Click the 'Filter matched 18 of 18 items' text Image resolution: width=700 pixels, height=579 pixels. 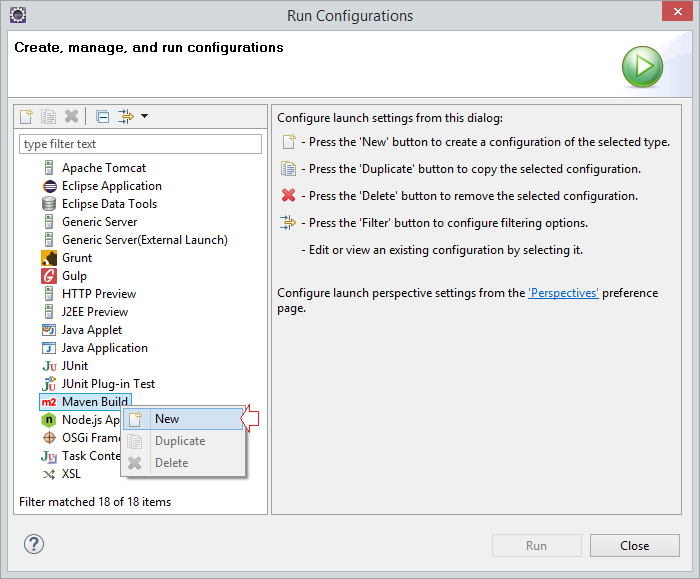coord(95,502)
